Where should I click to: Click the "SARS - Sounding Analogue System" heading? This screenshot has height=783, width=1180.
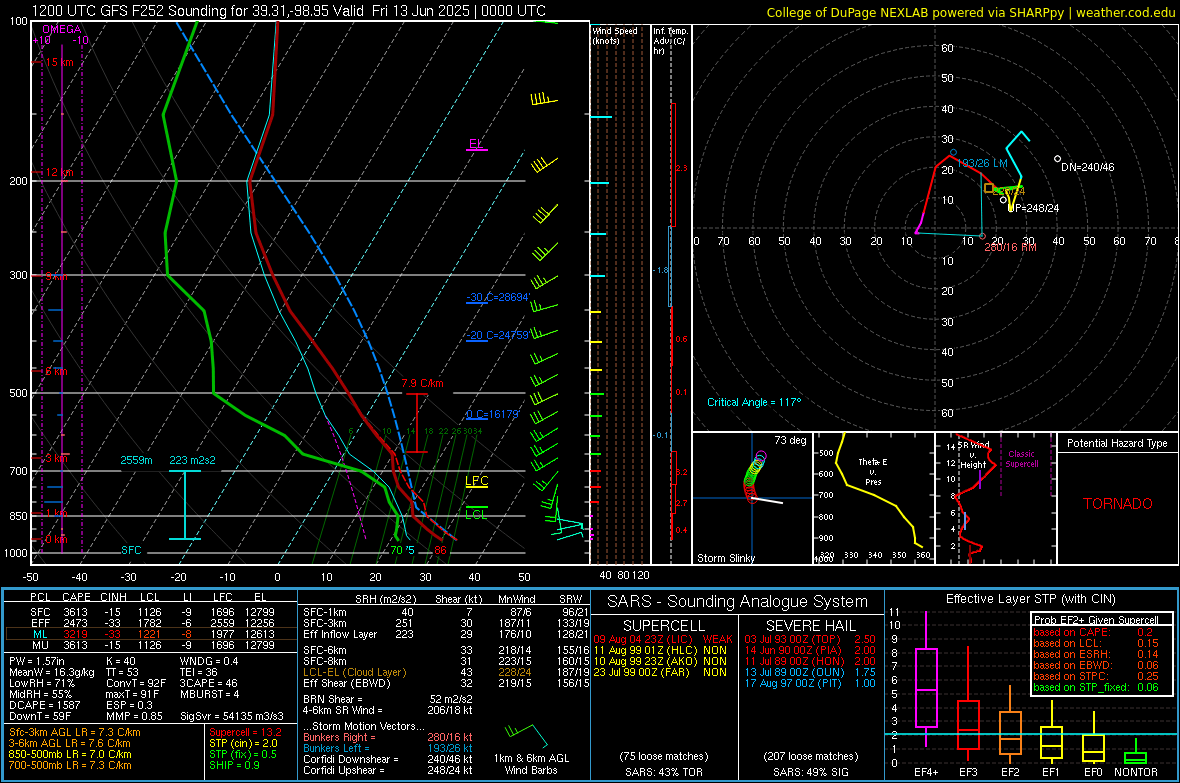click(738, 602)
